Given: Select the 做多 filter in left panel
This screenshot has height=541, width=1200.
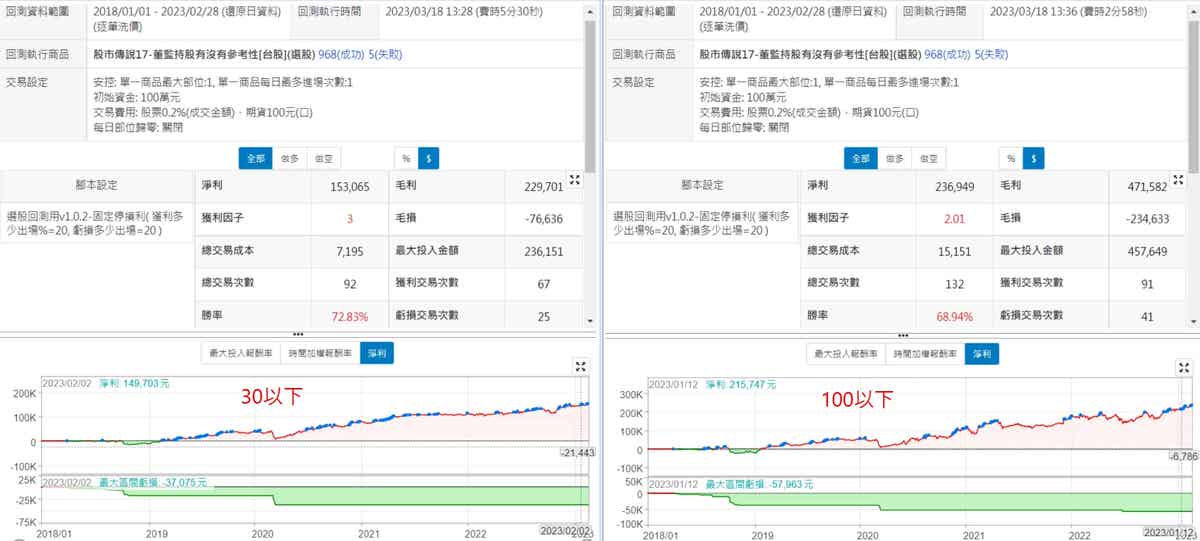Looking at the screenshot, I should [x=290, y=158].
